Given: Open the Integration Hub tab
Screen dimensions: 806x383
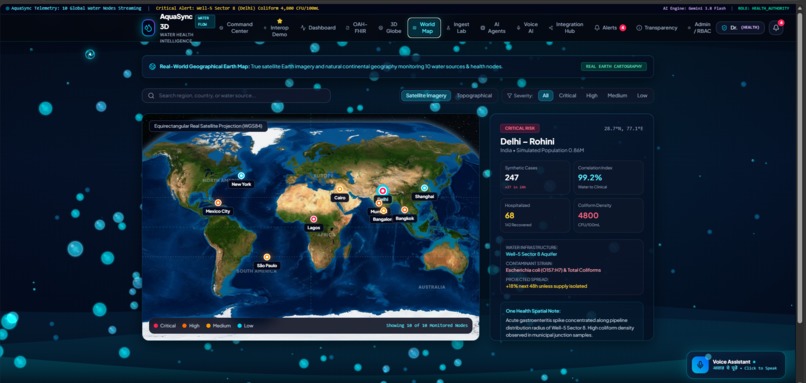Looking at the screenshot, I should (x=566, y=28).
